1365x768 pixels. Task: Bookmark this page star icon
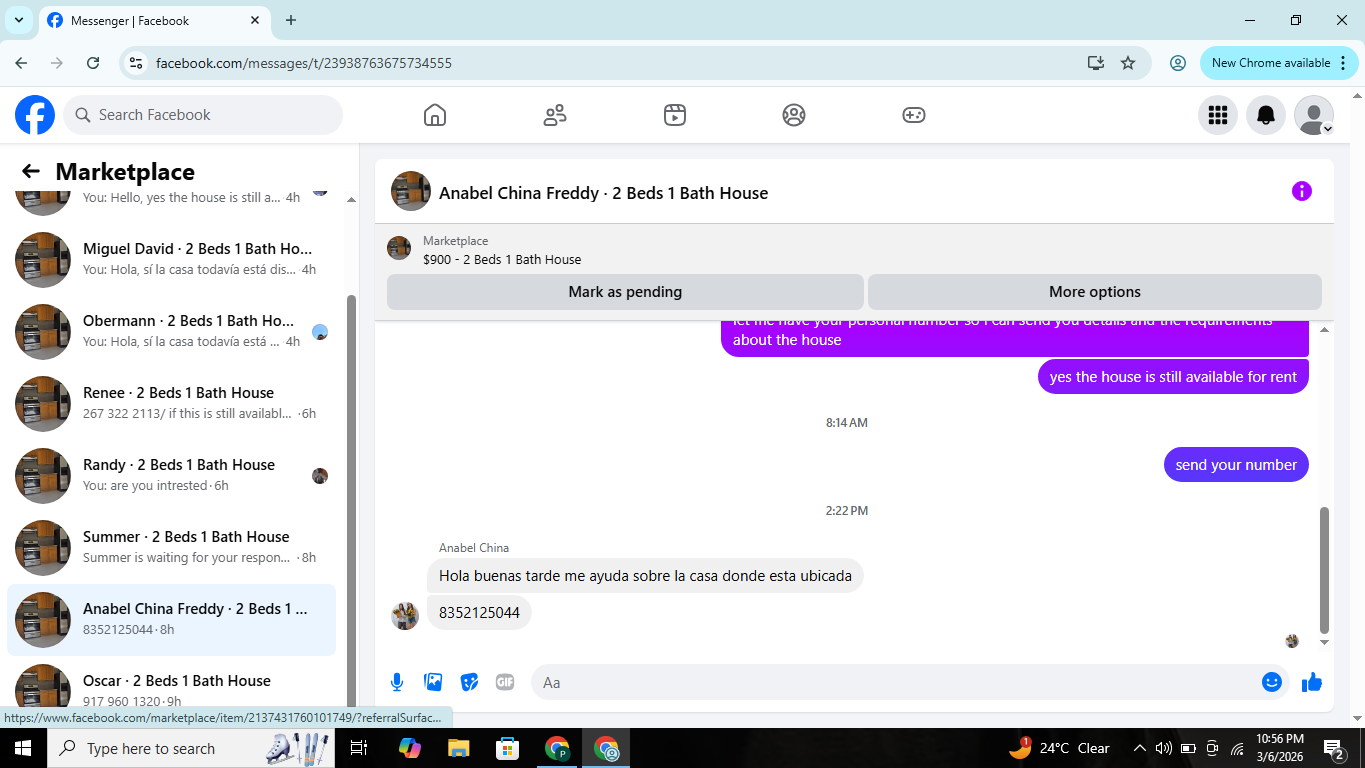(1128, 63)
